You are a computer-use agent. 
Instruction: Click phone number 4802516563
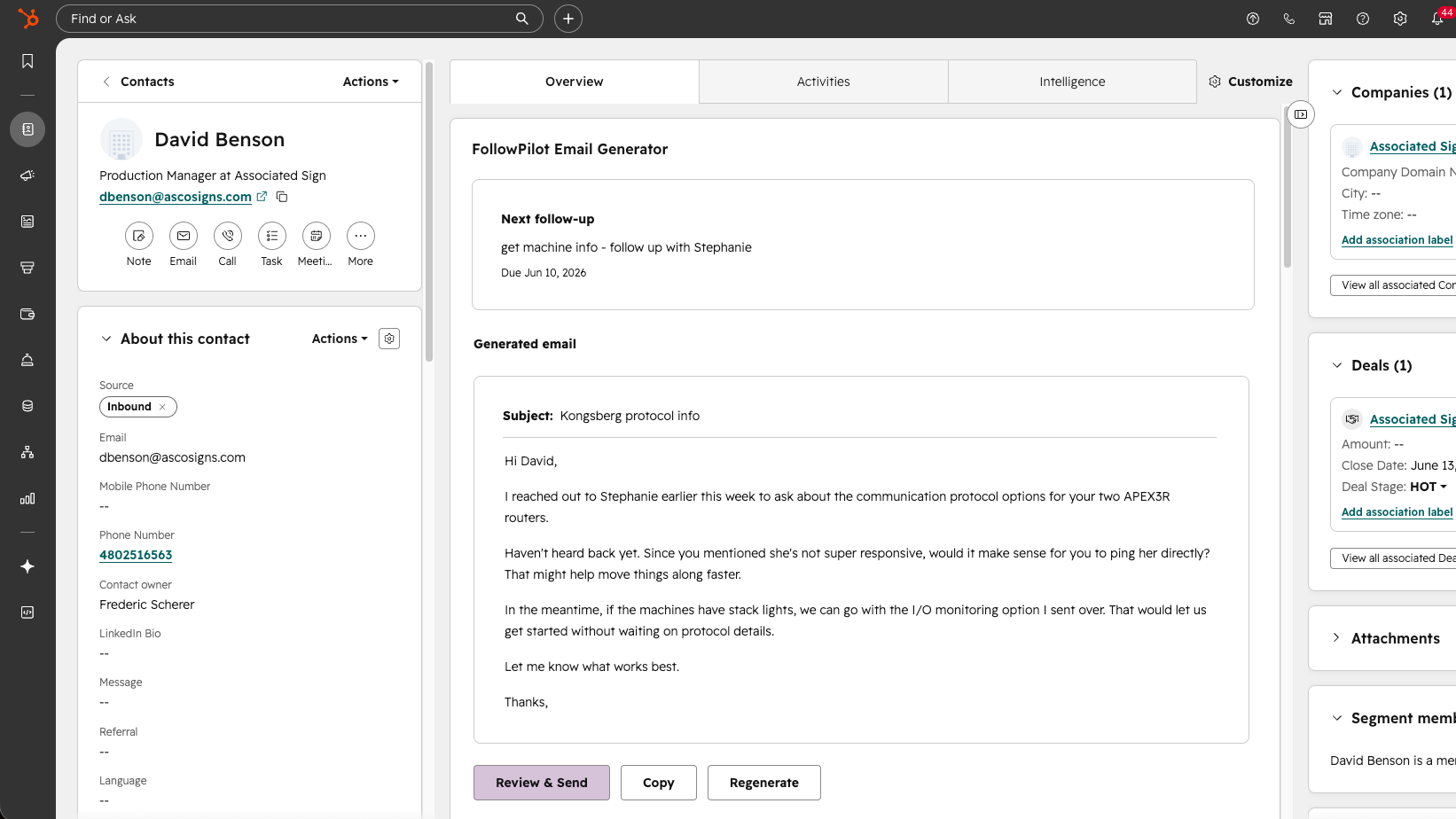click(x=136, y=555)
